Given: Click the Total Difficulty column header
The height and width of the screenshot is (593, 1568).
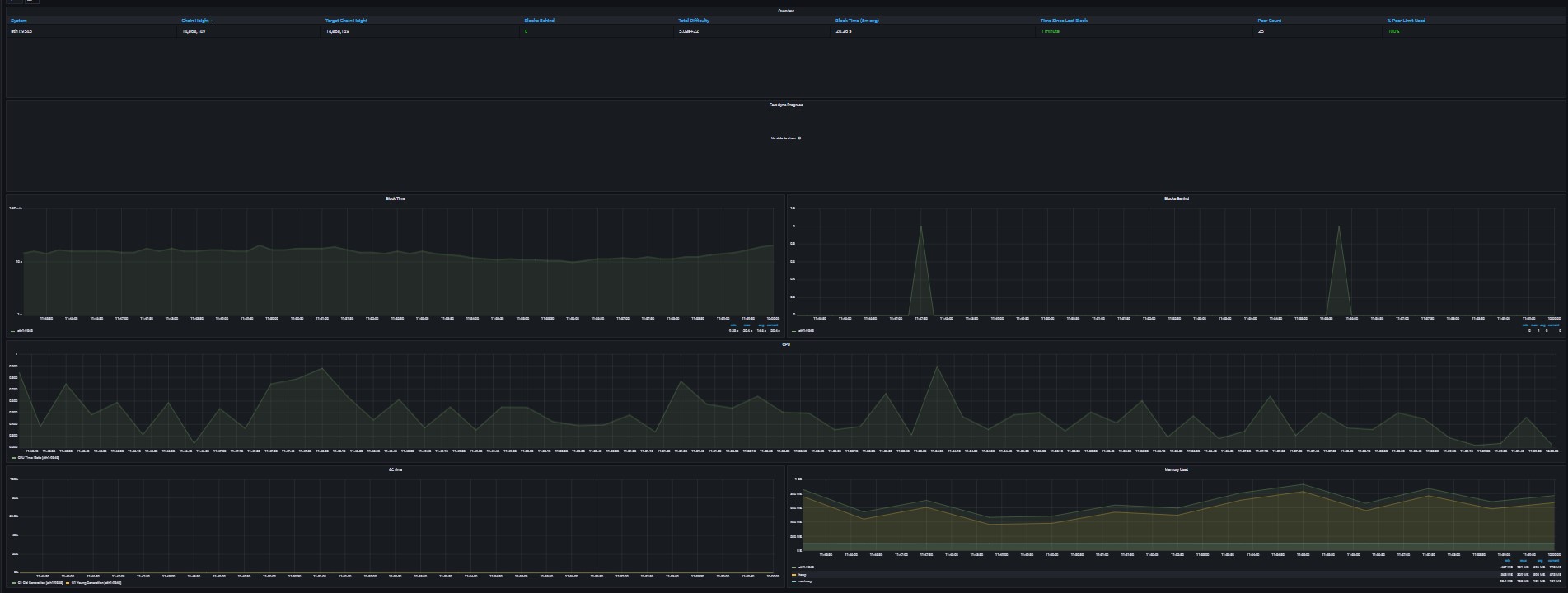Looking at the screenshot, I should pos(694,21).
